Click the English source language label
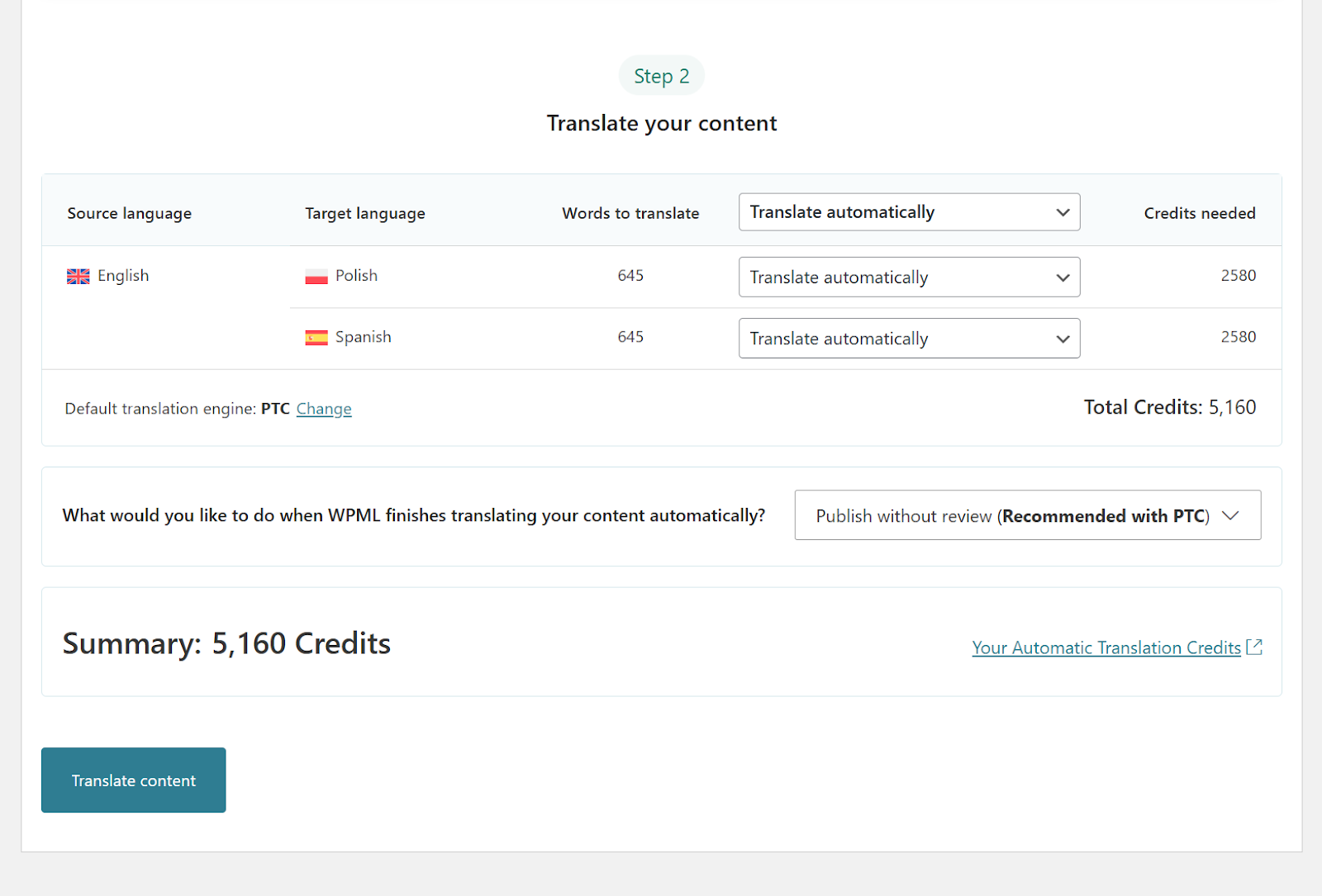 [x=123, y=276]
